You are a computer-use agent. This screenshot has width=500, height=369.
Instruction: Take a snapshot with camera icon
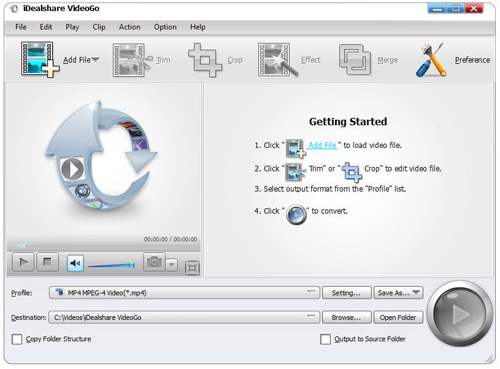tap(154, 262)
